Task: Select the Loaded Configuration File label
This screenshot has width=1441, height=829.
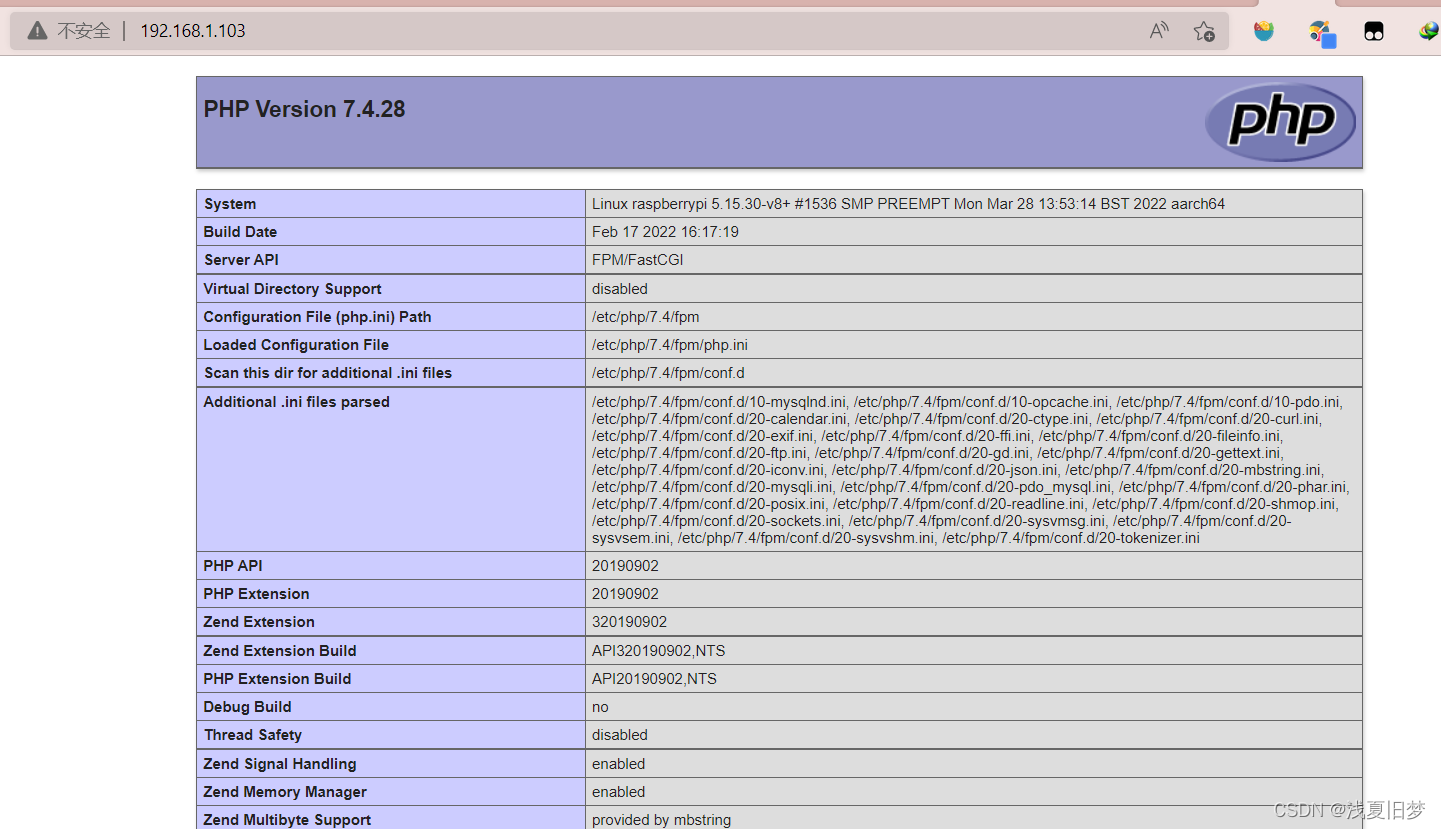Action: tap(296, 345)
